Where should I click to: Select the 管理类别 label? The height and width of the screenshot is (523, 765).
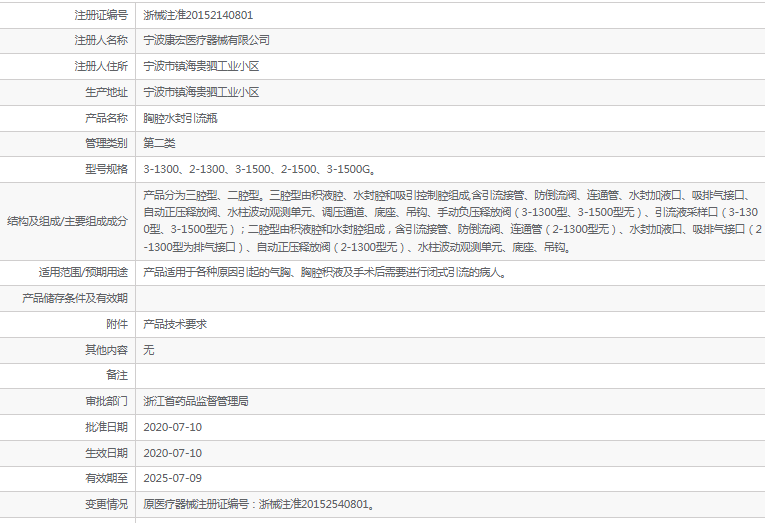coord(106,143)
